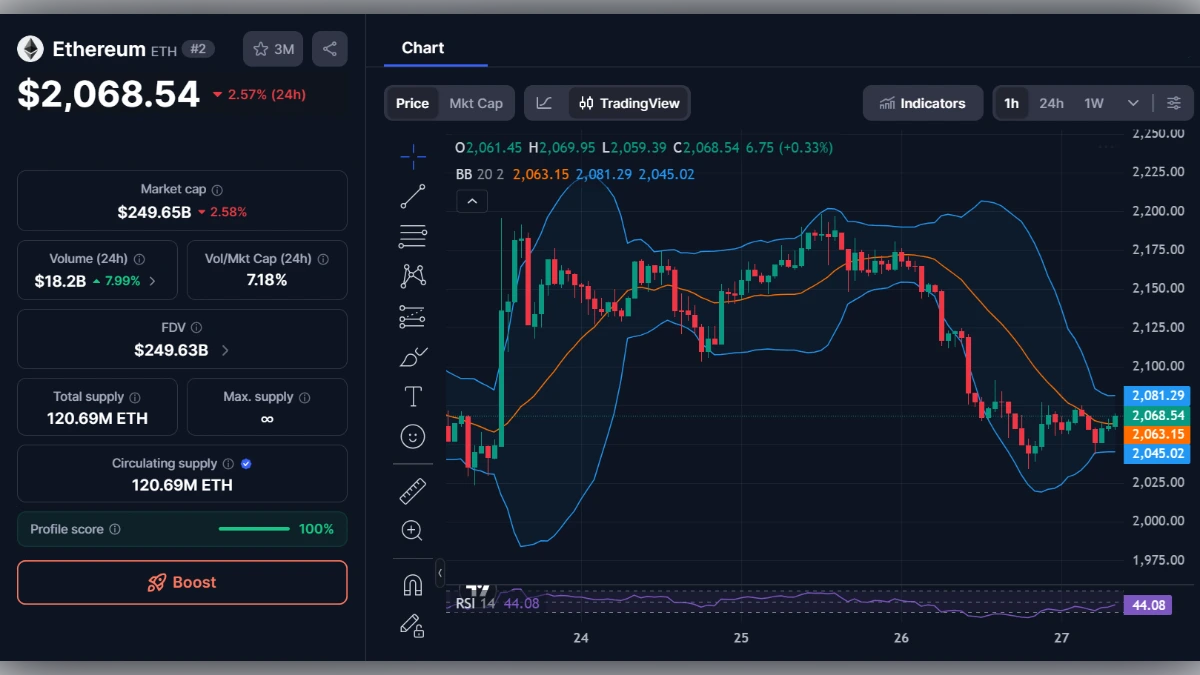
Task: Select the crosshair cursor tool
Action: (x=413, y=156)
